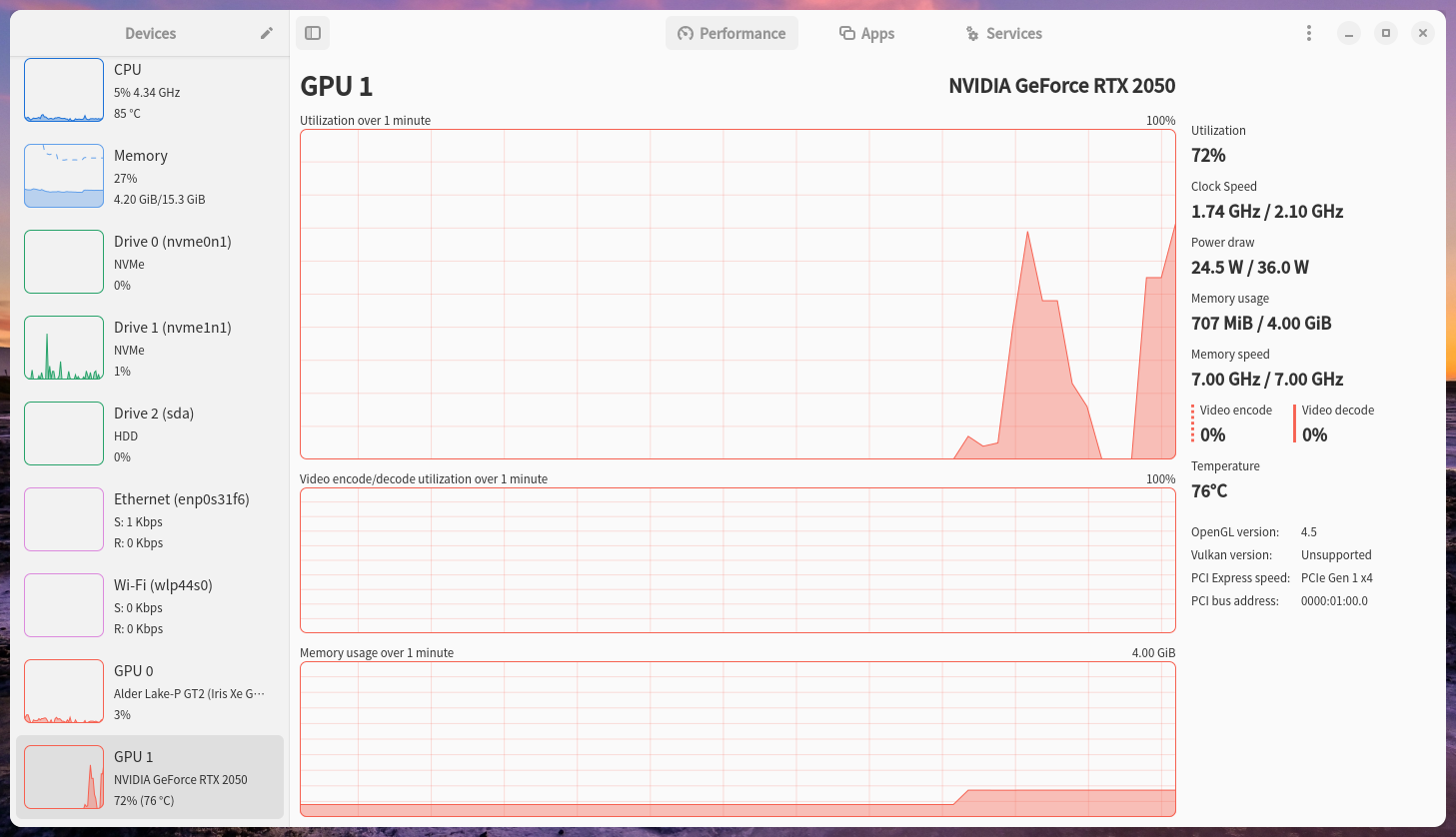
Task: Switch to the Performance tab
Action: pyautogui.click(x=731, y=33)
